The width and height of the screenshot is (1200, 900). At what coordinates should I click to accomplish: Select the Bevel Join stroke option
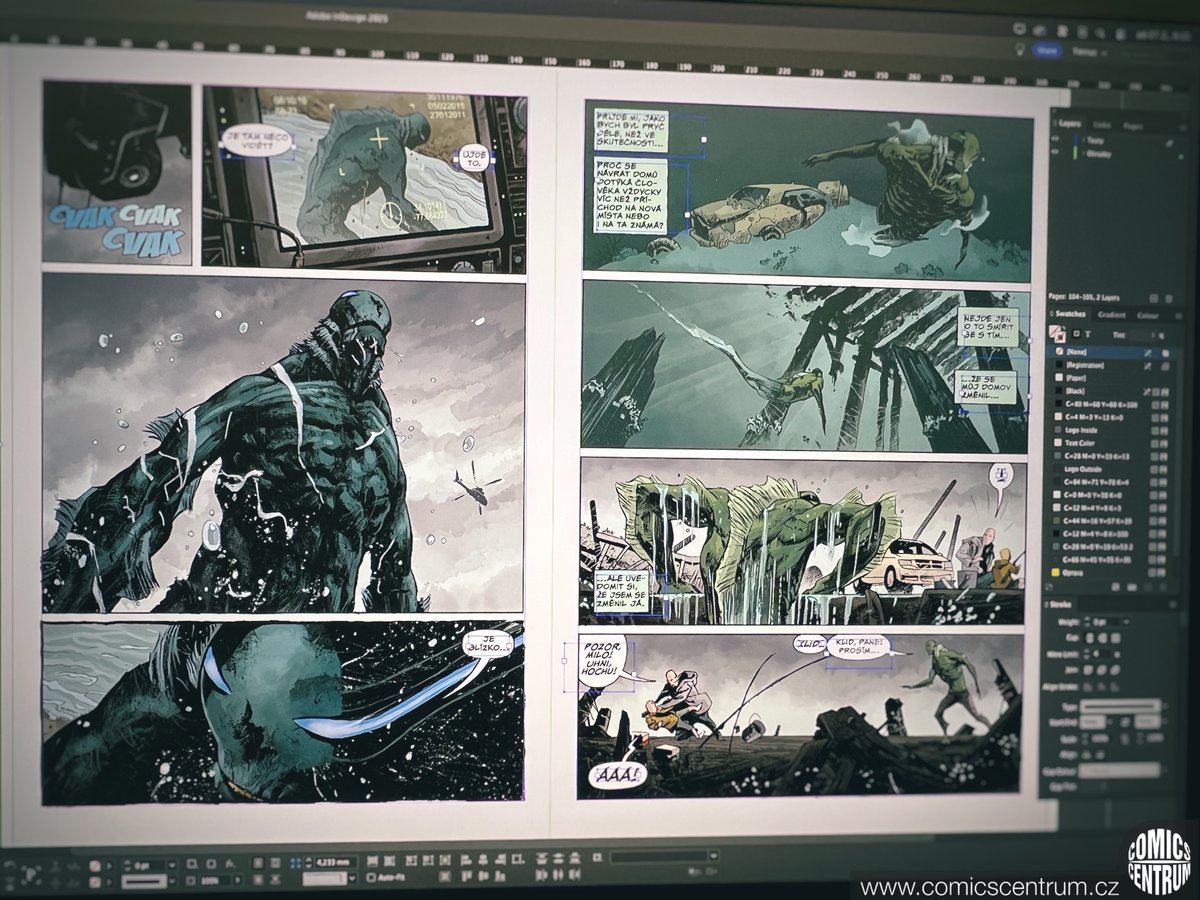[x=1115, y=670]
